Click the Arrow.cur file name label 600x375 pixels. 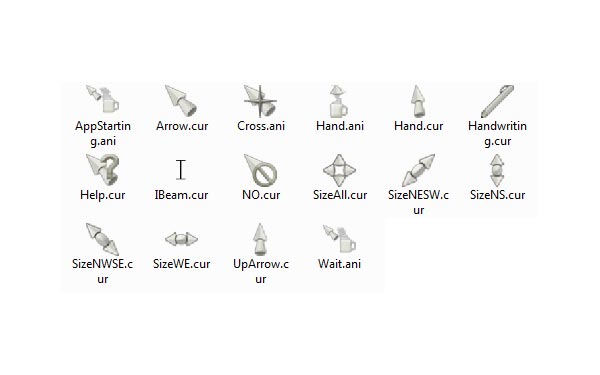pos(182,126)
